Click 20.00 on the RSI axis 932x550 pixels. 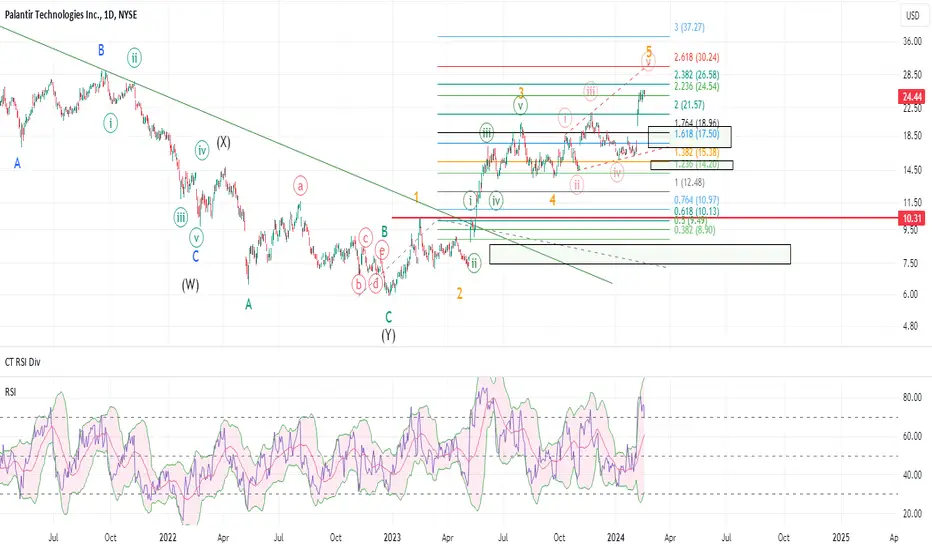click(x=912, y=514)
